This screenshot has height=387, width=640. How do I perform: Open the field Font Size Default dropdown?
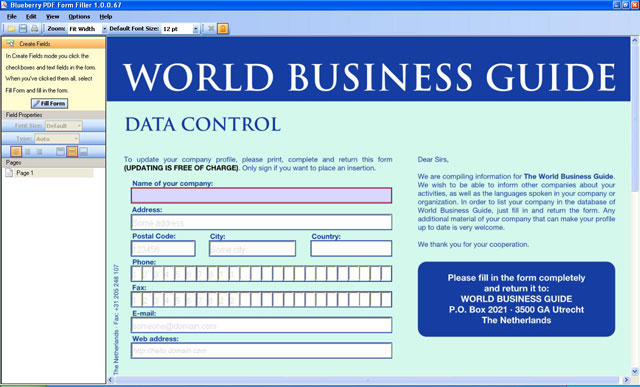(79, 126)
